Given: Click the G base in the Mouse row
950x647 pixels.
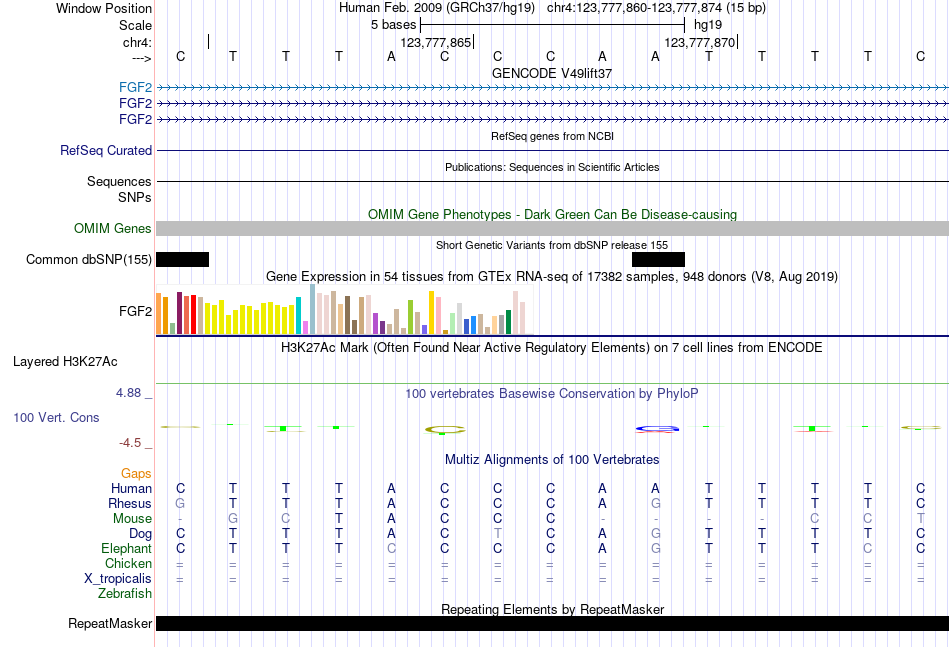Looking at the screenshot, I should tap(233, 519).
